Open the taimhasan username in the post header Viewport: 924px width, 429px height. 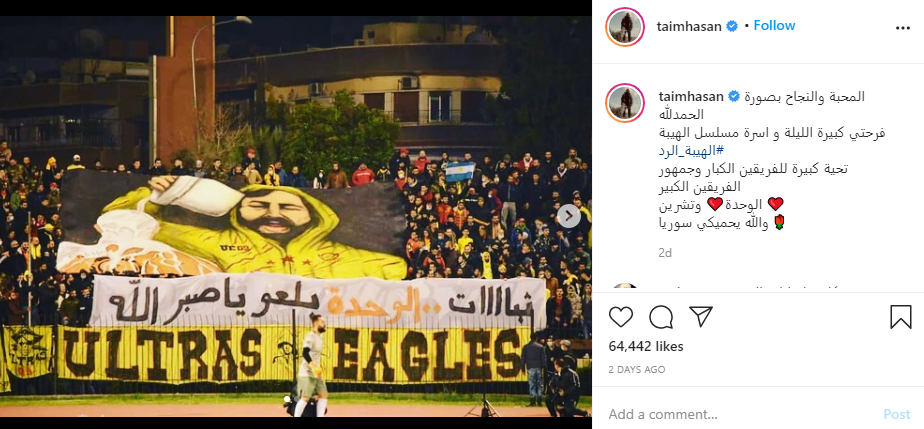pos(689,27)
